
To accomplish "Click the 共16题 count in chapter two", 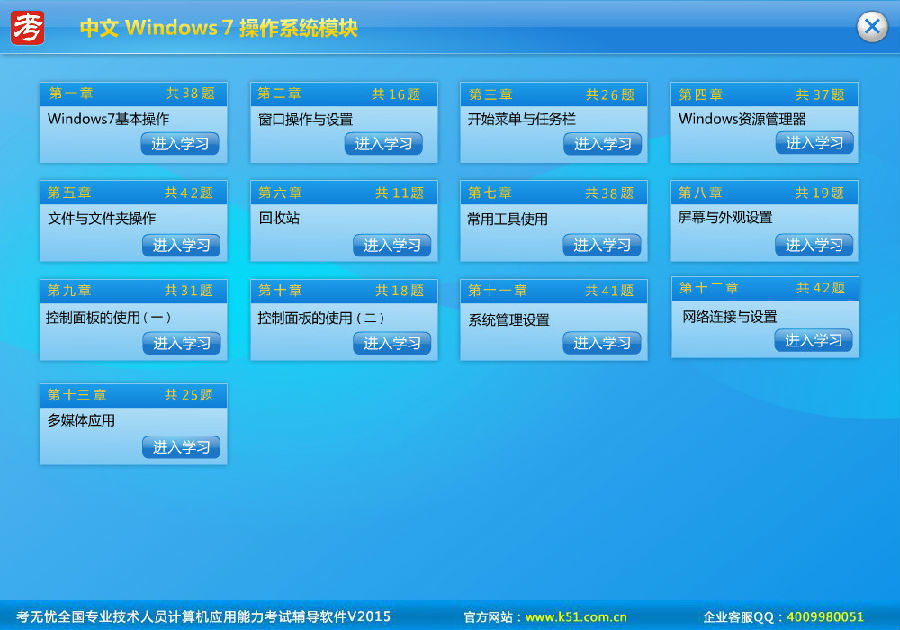I will [396, 94].
